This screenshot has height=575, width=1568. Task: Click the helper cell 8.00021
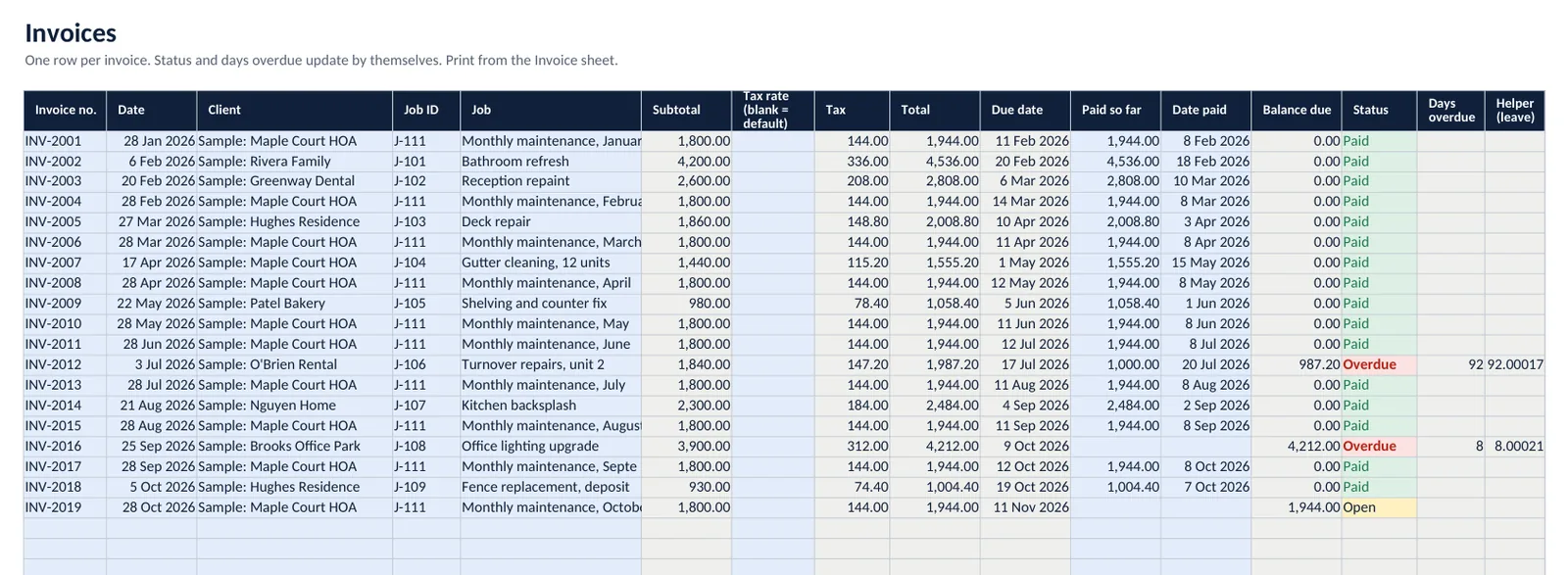pos(1514,447)
